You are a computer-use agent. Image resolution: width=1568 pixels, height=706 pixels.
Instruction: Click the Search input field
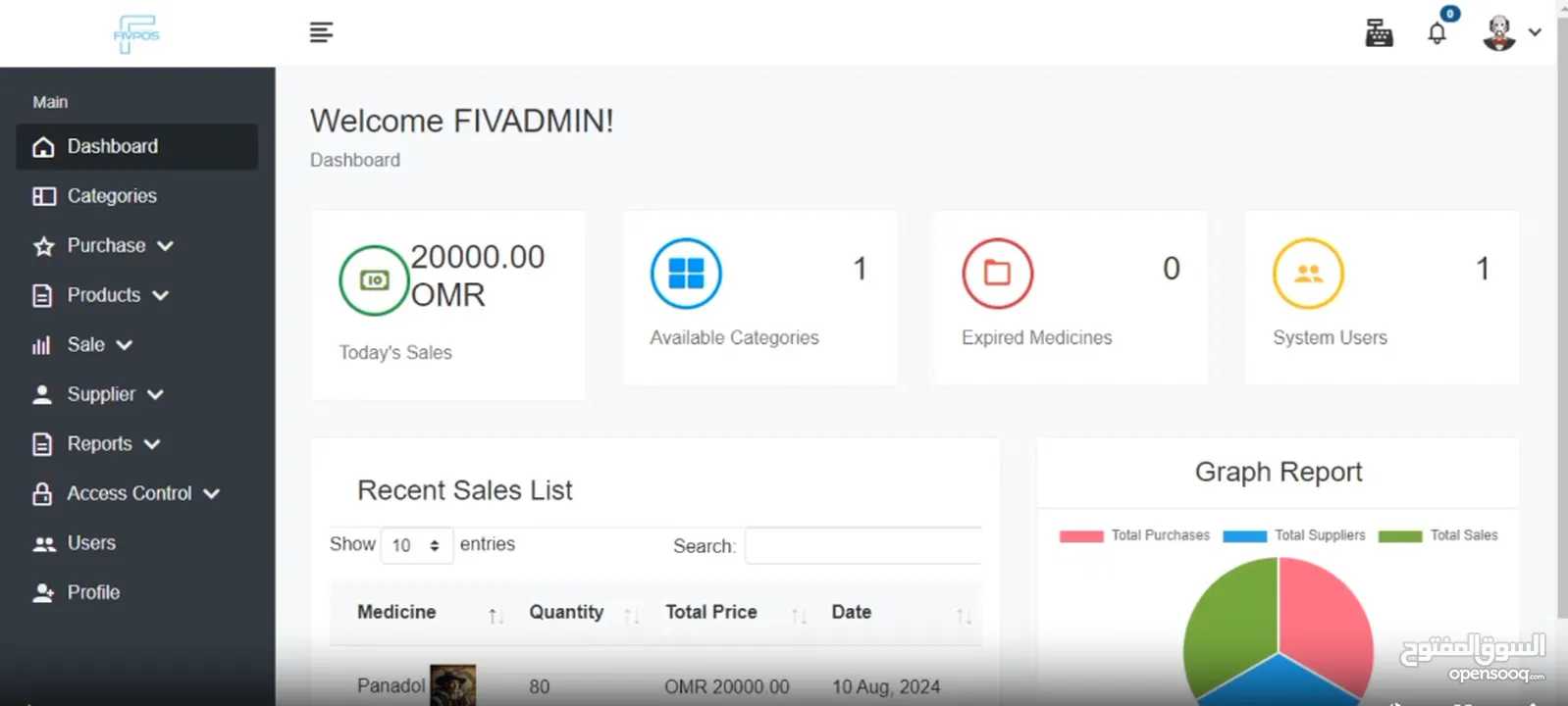863,545
